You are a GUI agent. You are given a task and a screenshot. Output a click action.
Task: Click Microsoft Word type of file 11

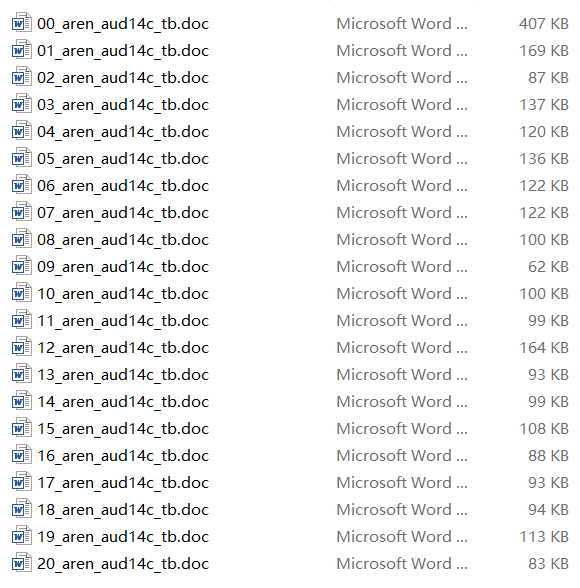coord(402,321)
